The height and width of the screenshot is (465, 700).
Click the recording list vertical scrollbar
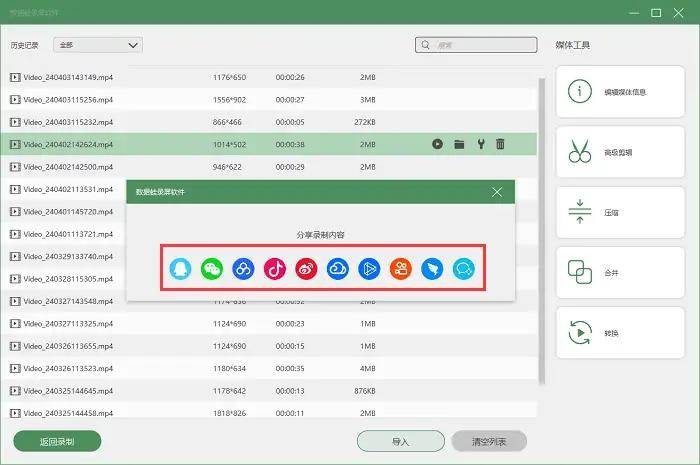coord(542,230)
